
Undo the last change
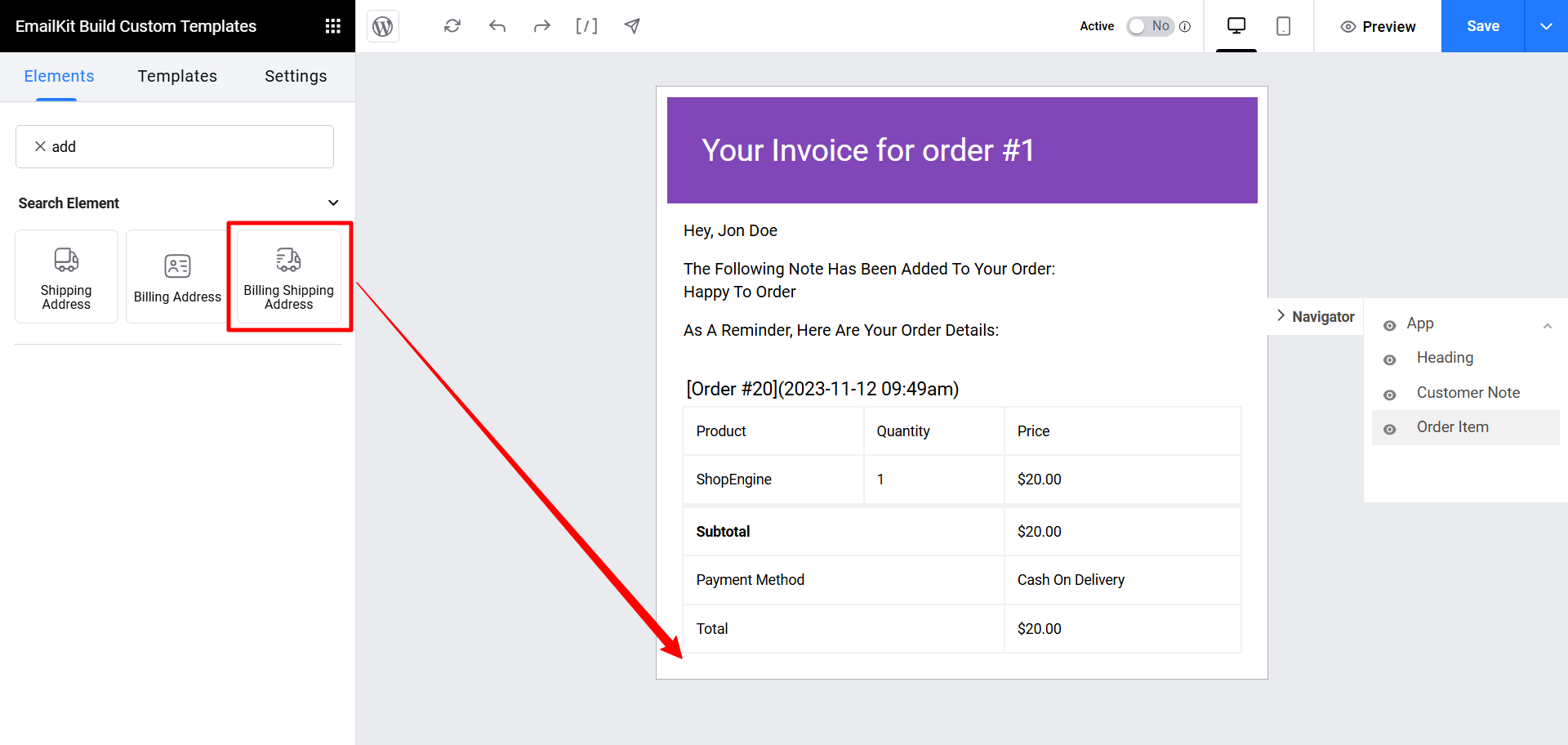497,26
